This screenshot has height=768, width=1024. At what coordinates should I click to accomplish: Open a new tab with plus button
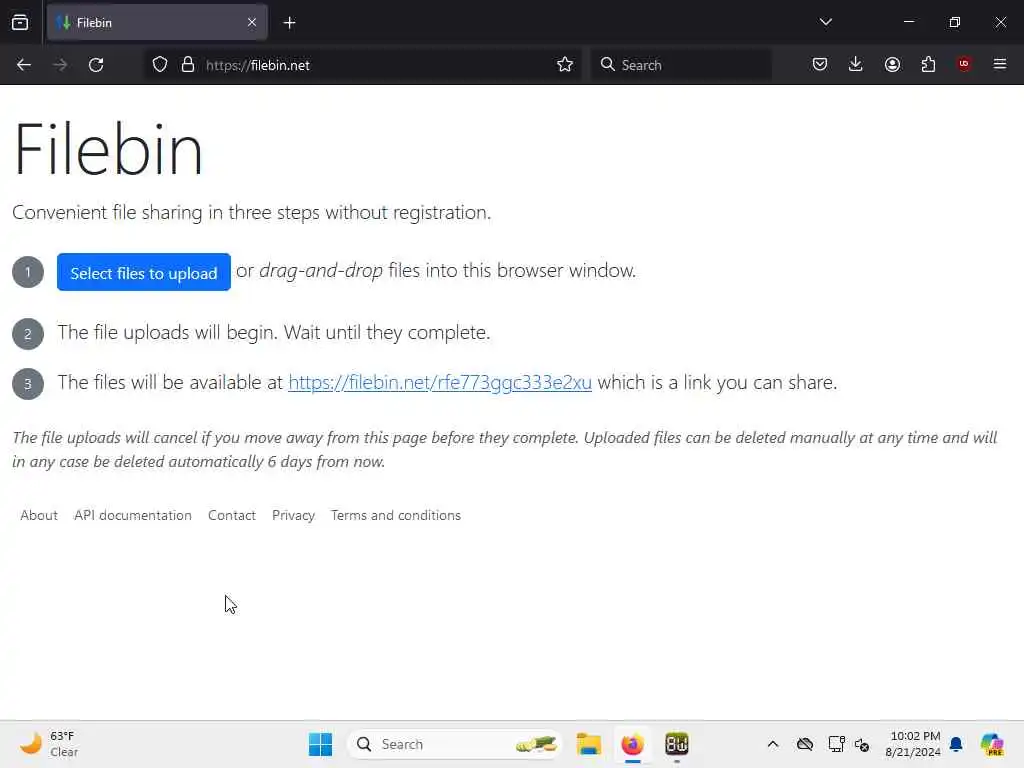[x=289, y=23]
